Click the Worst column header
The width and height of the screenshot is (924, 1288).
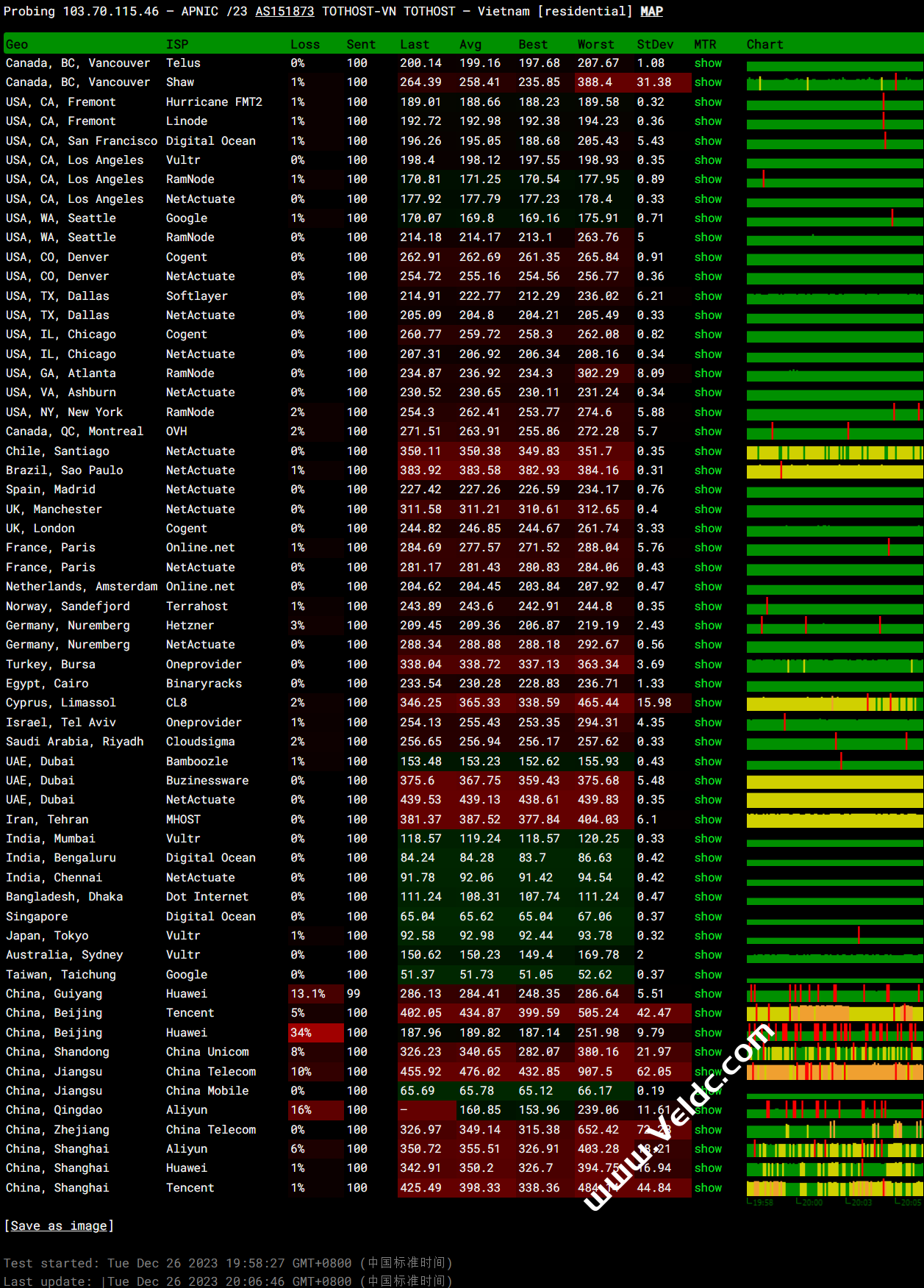tap(595, 44)
